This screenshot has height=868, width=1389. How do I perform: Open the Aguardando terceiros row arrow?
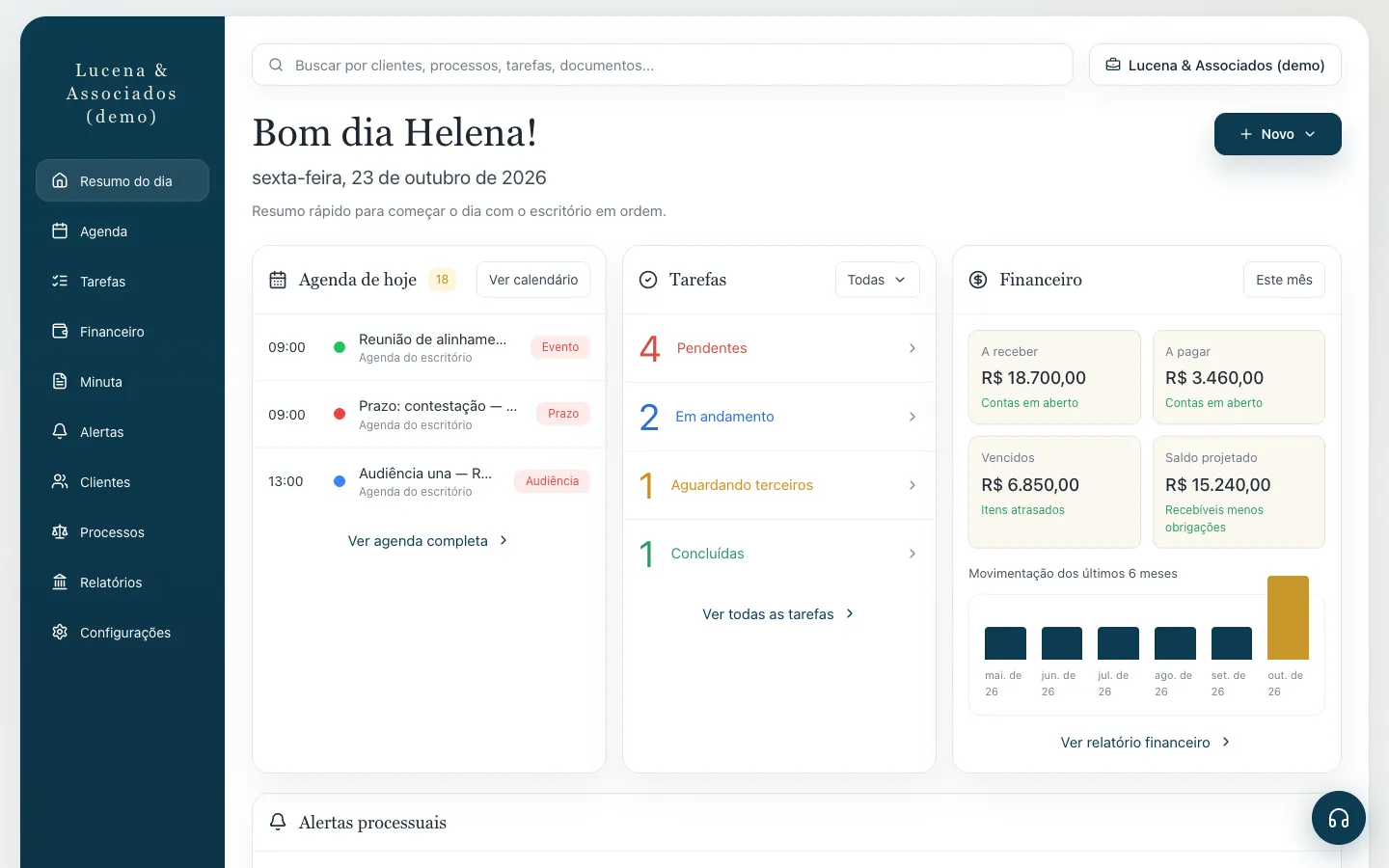point(912,485)
